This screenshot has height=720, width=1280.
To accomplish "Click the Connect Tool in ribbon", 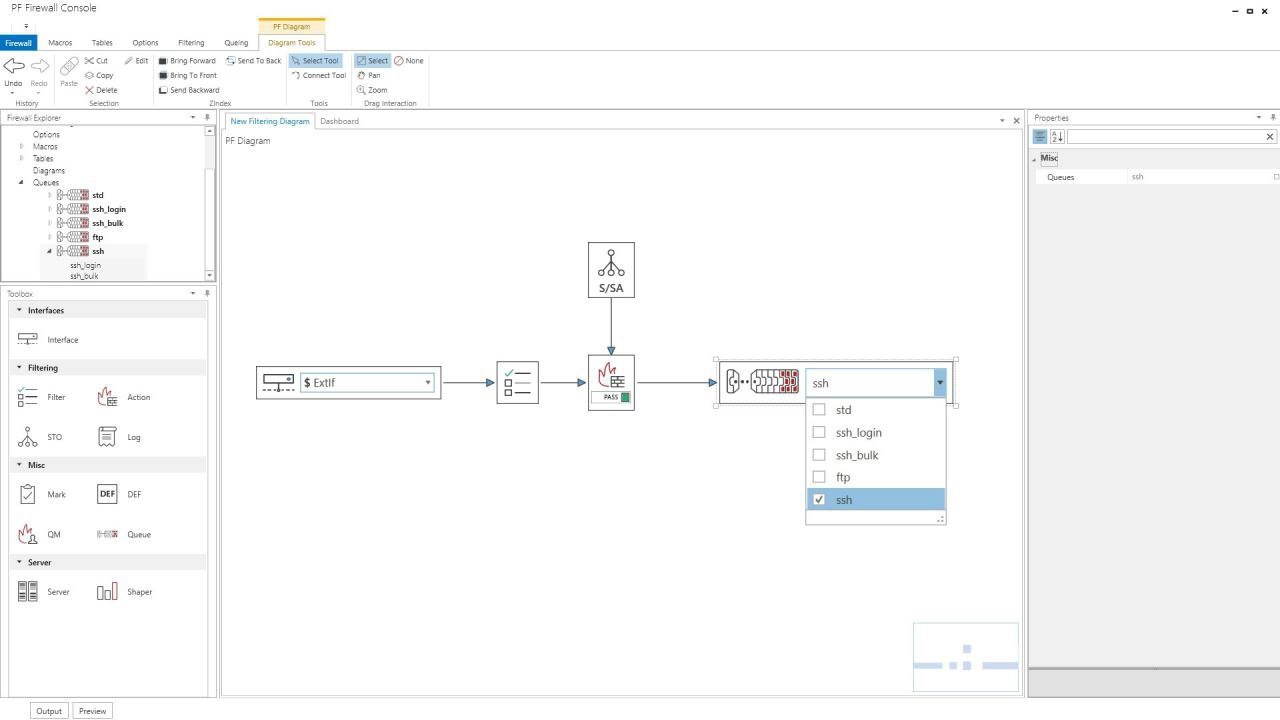I will pyautogui.click(x=318, y=75).
